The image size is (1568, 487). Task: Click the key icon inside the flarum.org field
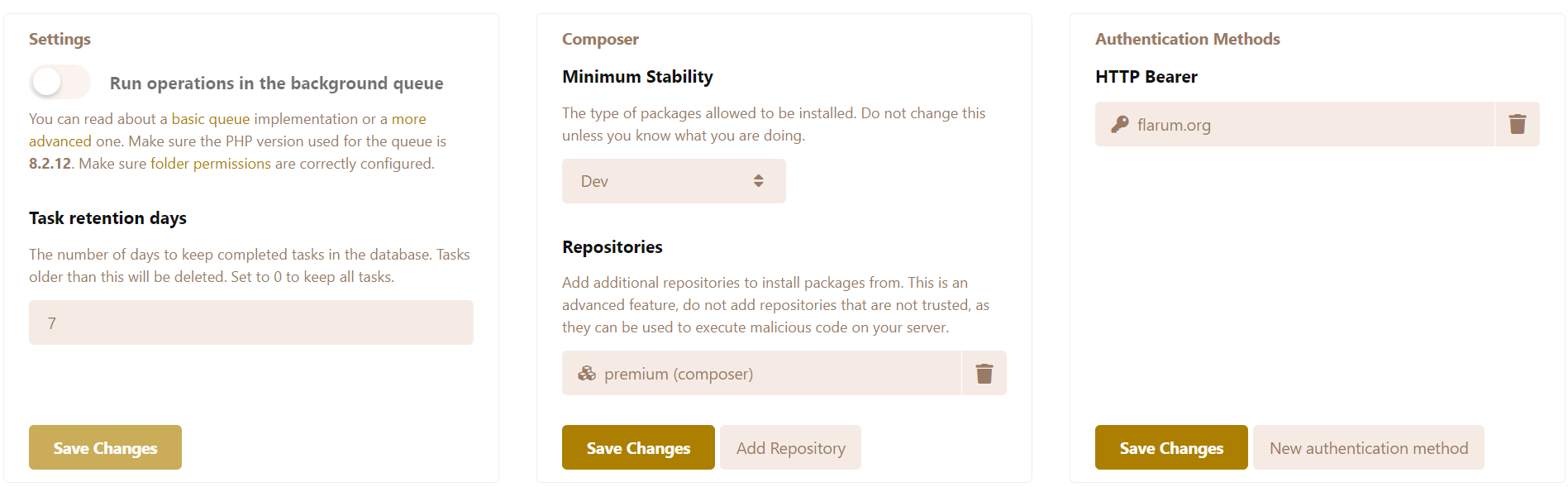(1119, 125)
